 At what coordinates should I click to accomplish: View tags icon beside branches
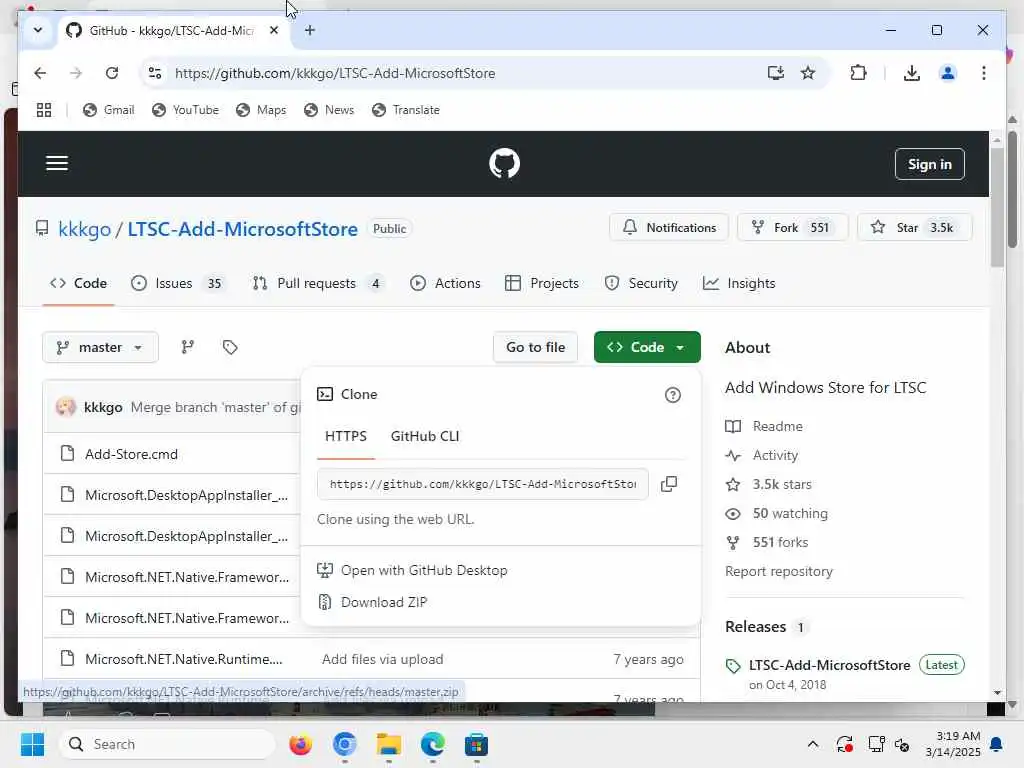pos(230,347)
